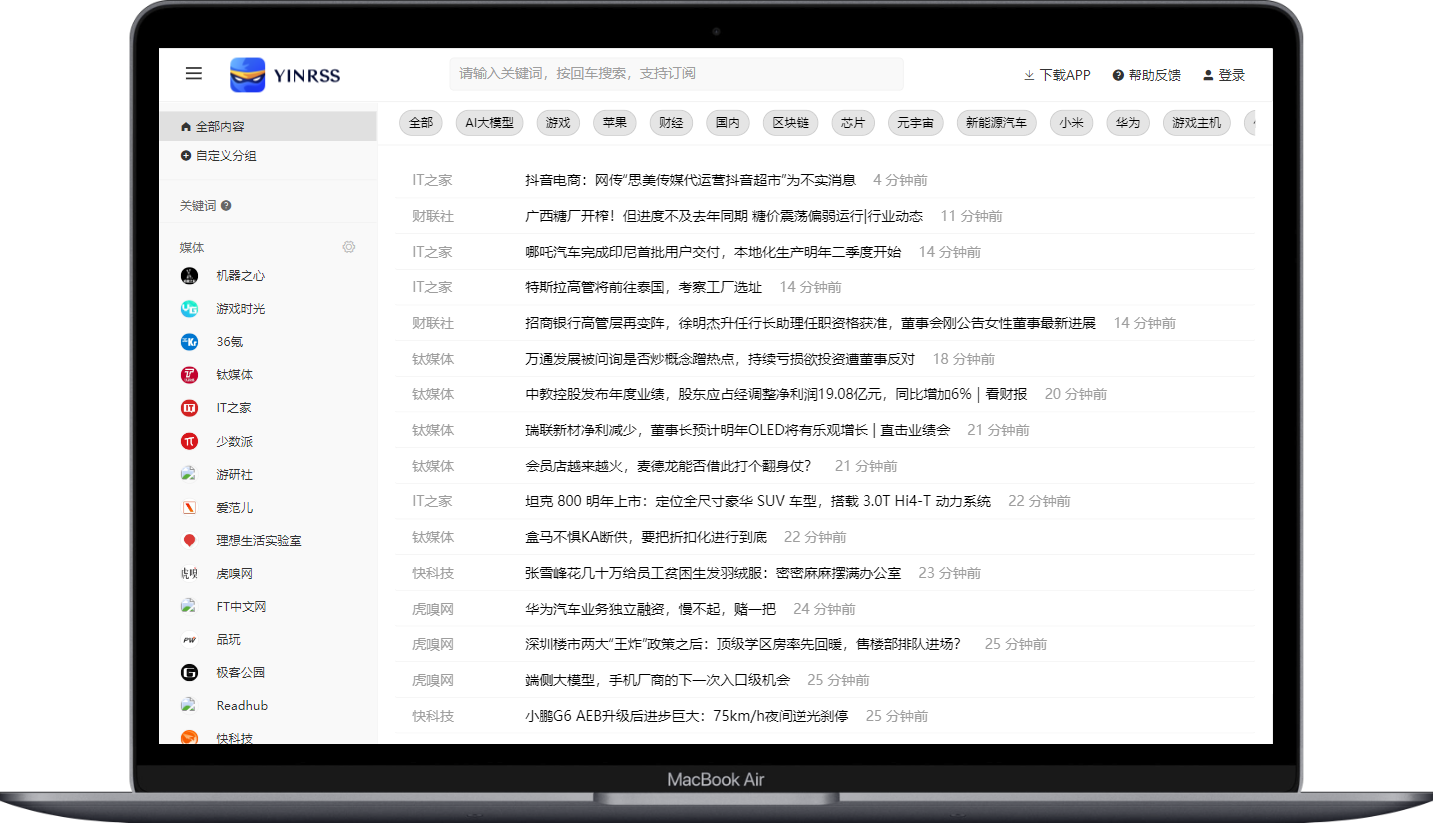Select 全部内容 in the sidebar
The height and width of the screenshot is (823, 1433).
268,127
